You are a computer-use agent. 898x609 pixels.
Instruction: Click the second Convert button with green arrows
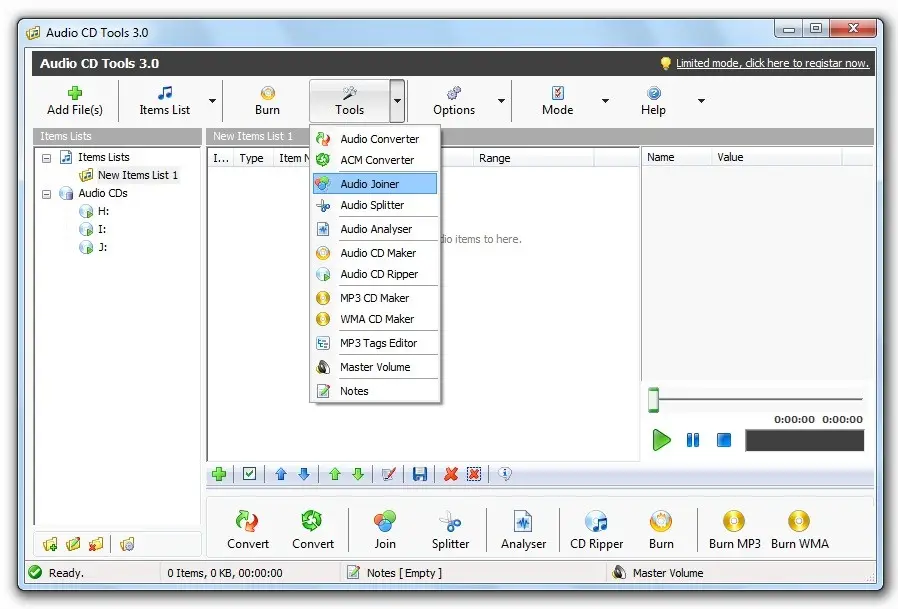click(313, 530)
